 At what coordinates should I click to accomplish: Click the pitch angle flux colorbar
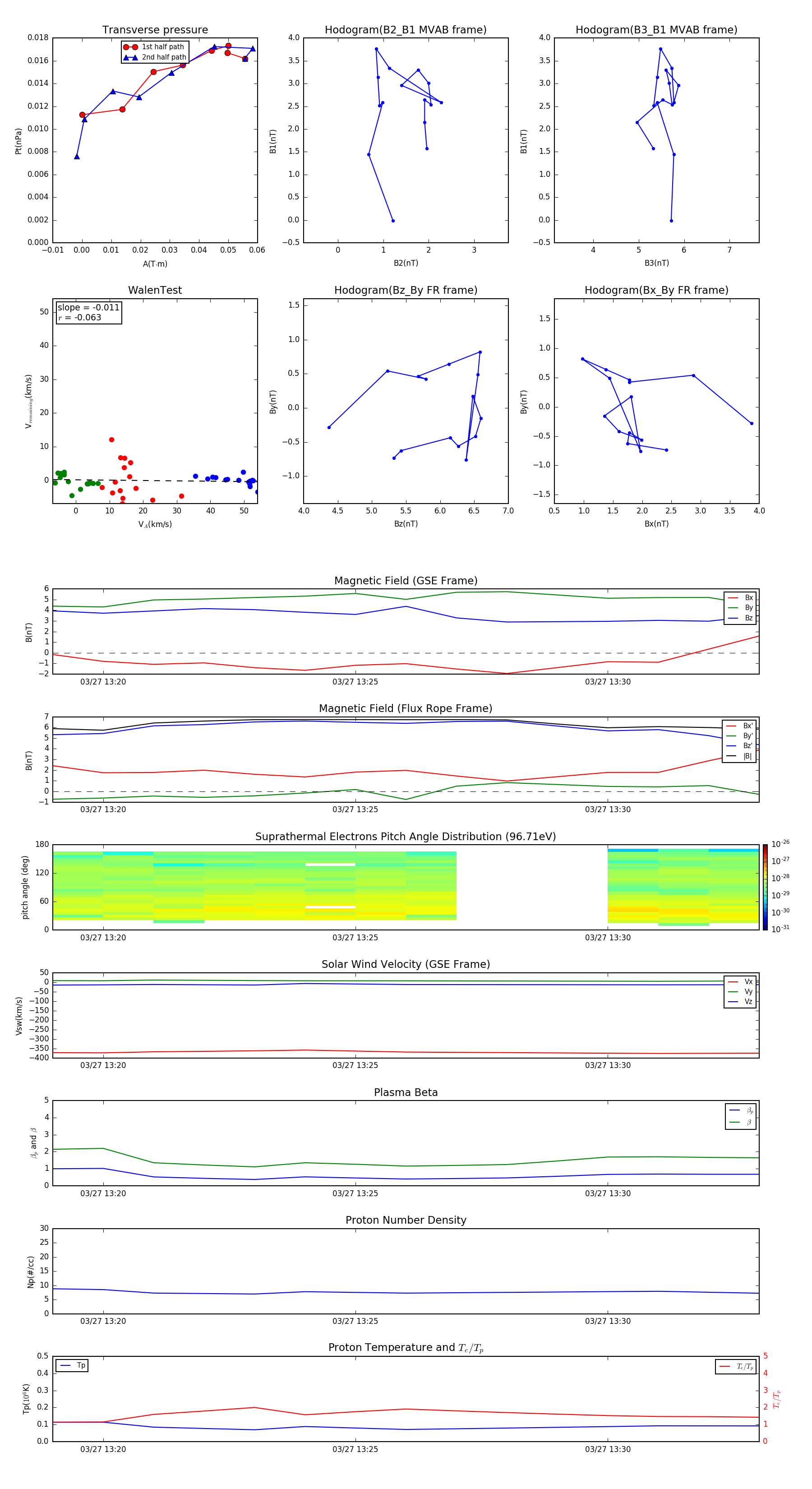pos(765,887)
